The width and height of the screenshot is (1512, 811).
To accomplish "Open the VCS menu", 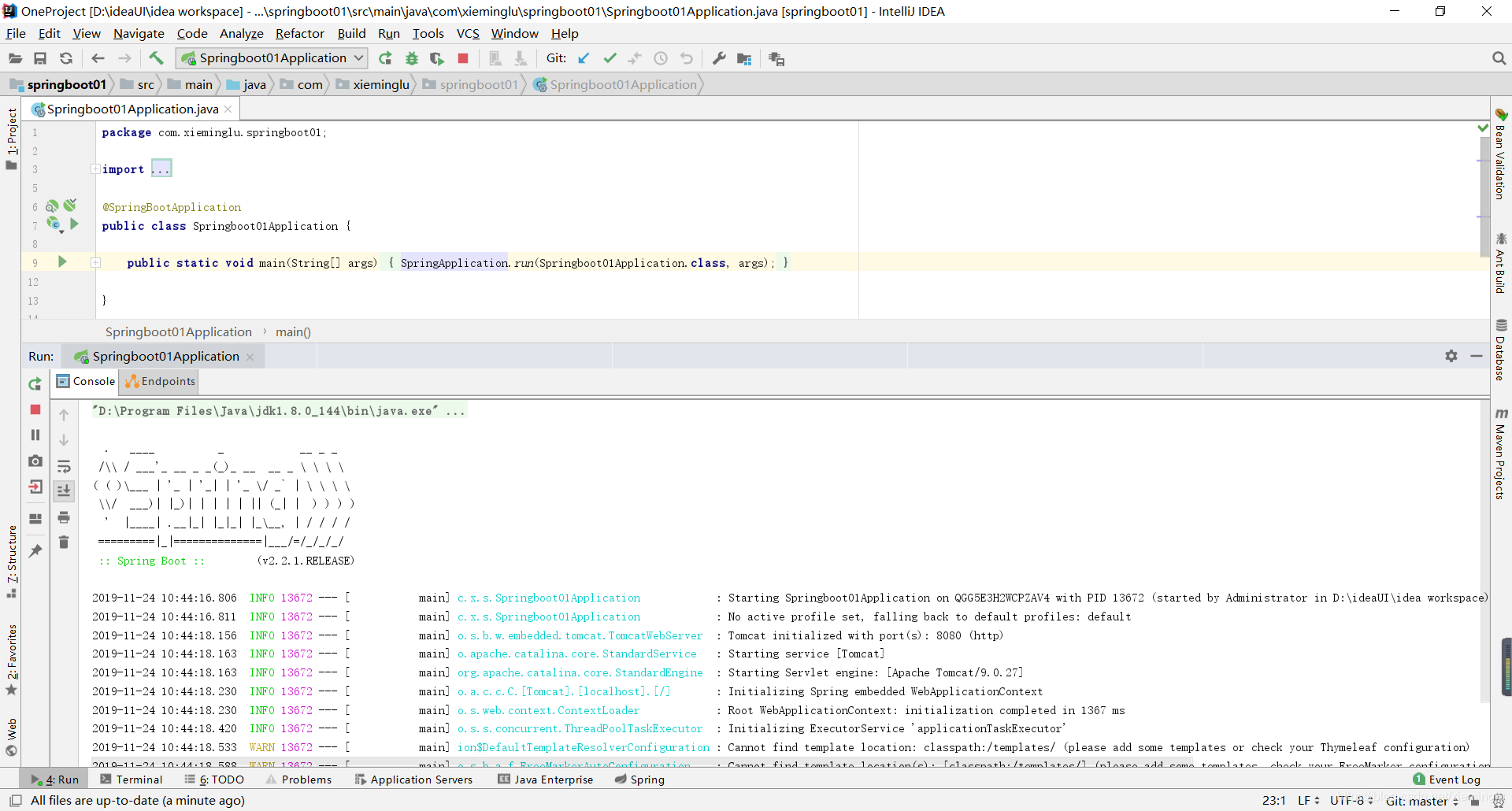I will click(x=468, y=34).
